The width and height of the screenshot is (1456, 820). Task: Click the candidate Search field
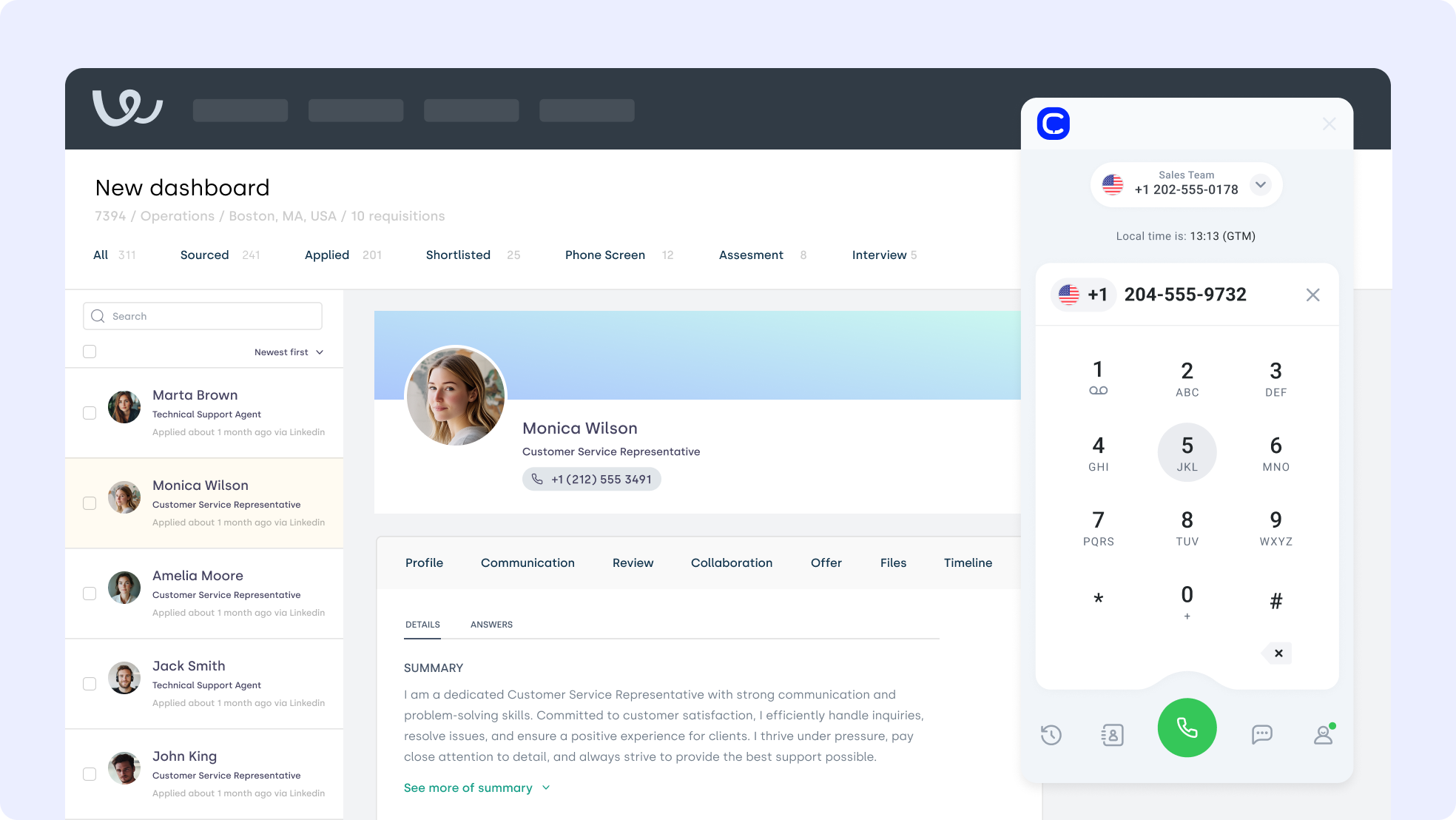[x=203, y=316]
